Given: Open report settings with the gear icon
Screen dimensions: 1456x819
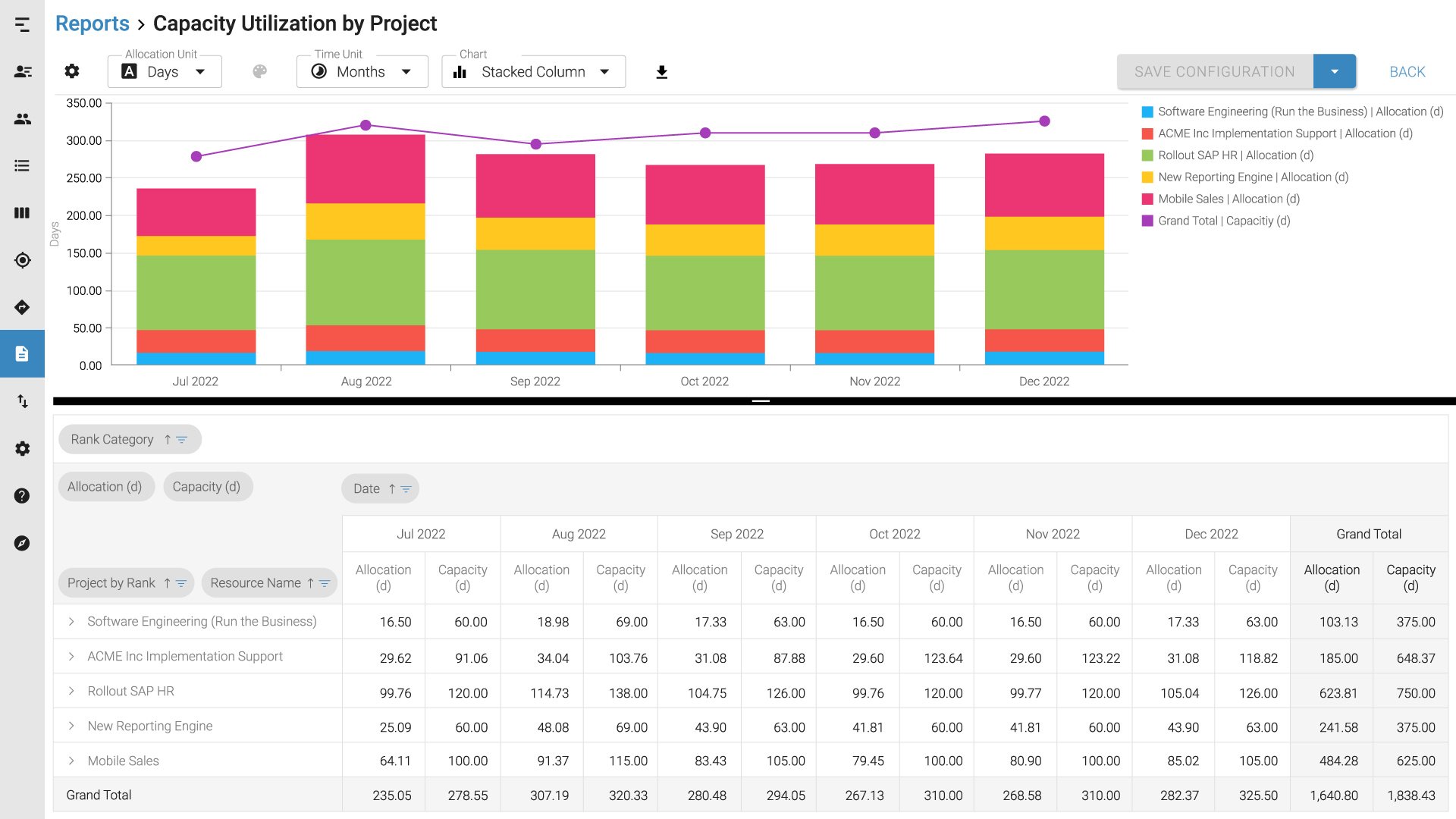Looking at the screenshot, I should pos(72,71).
